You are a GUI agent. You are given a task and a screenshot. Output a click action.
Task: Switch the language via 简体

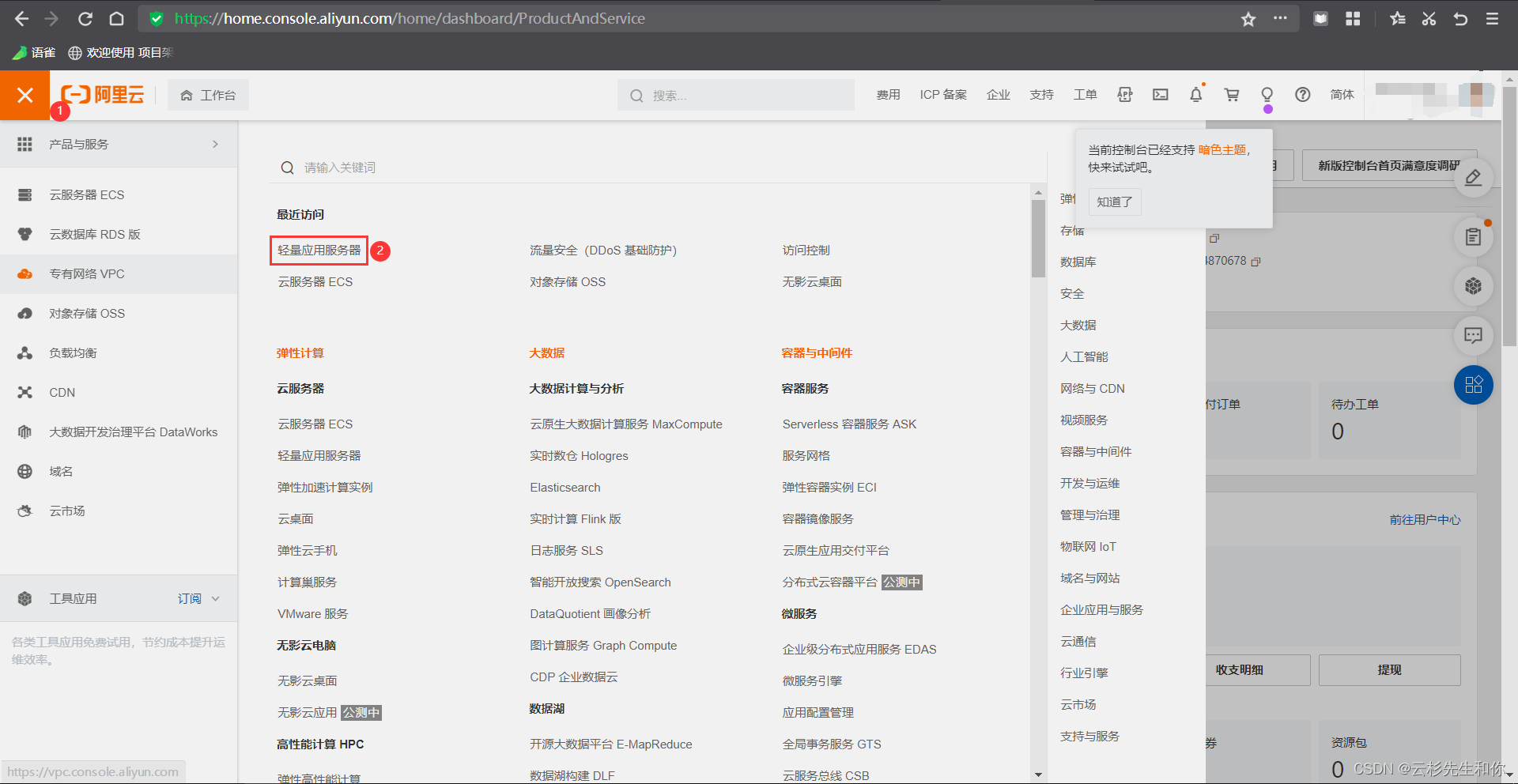pyautogui.click(x=1342, y=95)
